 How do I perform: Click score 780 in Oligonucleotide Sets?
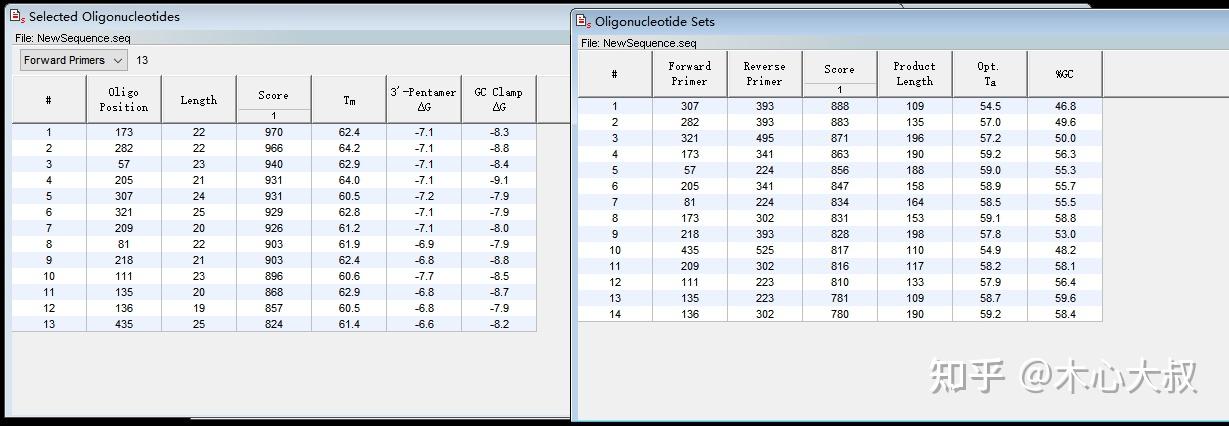(840, 314)
